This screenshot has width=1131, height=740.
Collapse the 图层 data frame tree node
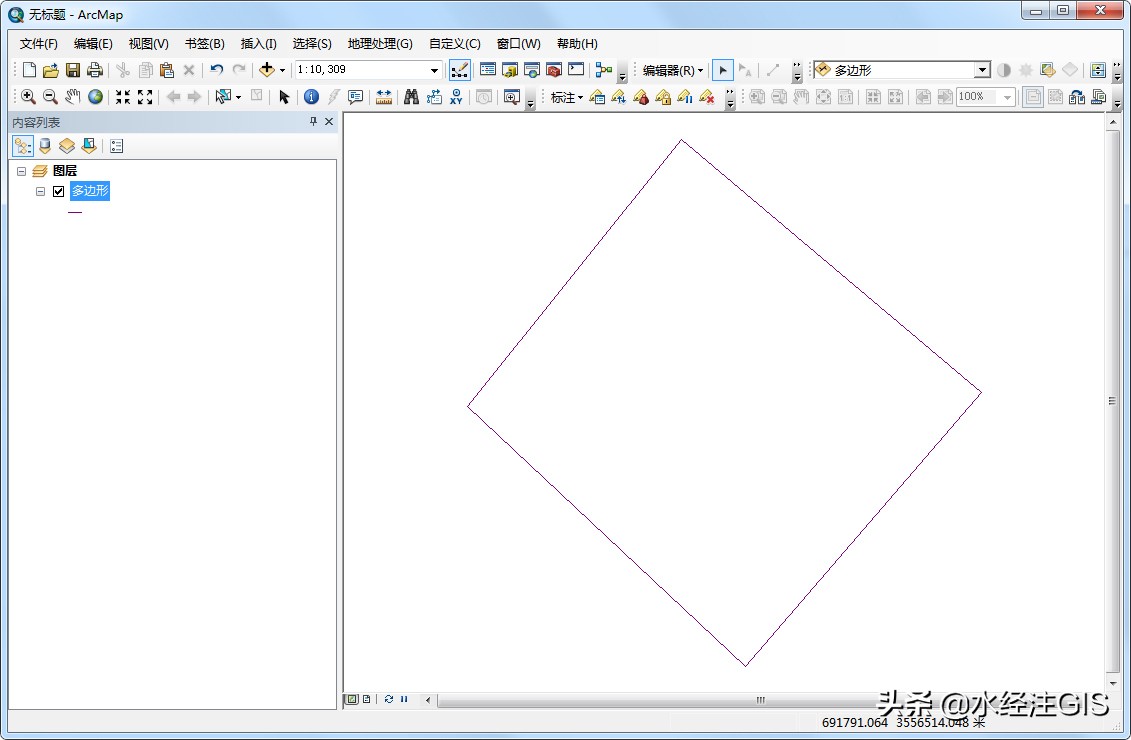coord(22,171)
